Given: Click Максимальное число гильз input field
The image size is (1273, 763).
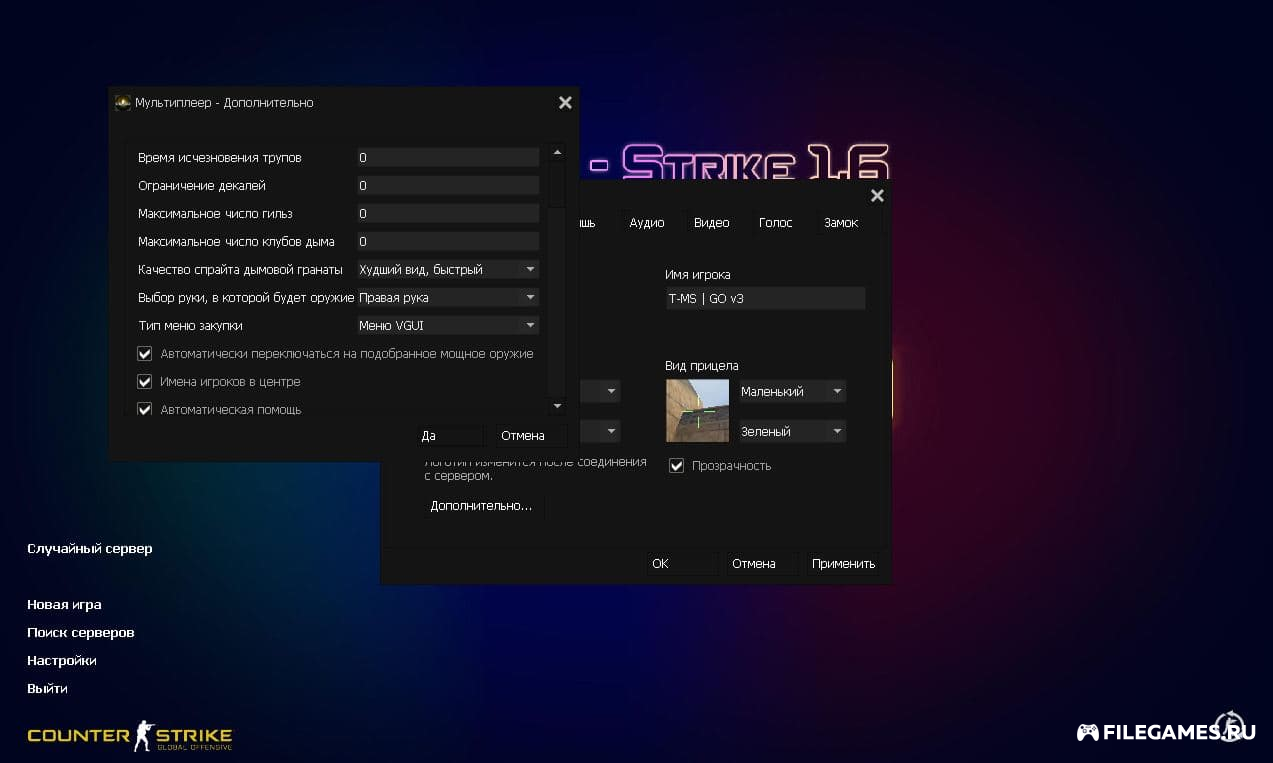Looking at the screenshot, I should pyautogui.click(x=448, y=213).
